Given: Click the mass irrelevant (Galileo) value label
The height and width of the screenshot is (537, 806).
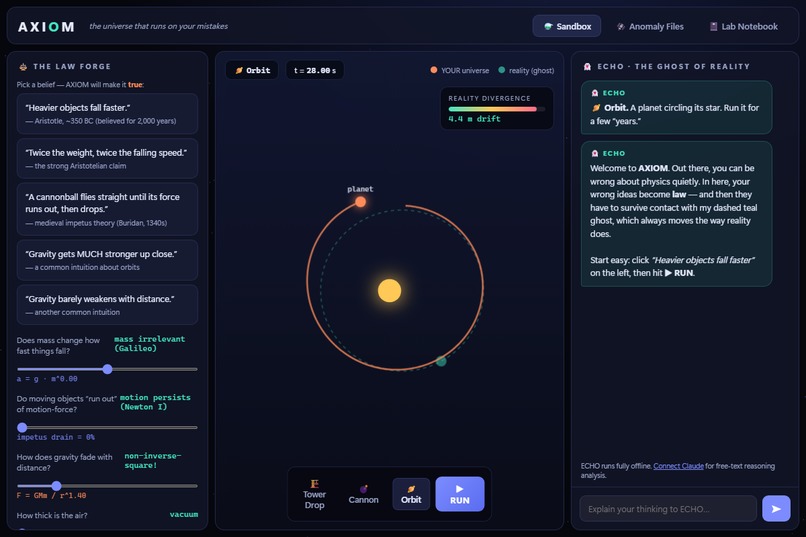Looking at the screenshot, I should [x=149, y=344].
